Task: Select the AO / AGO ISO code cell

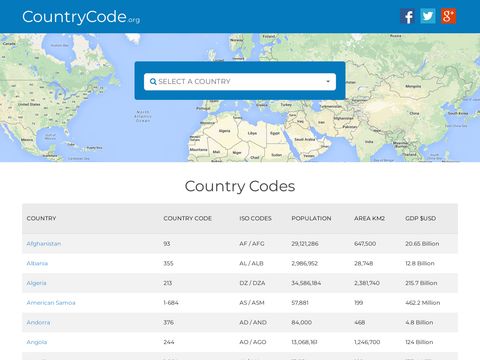Action: pyautogui.click(x=253, y=342)
